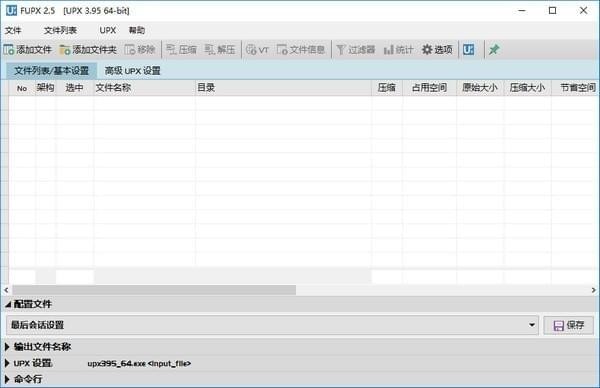
Task: Open Statistics (统计) from toolbar
Action: (398, 49)
